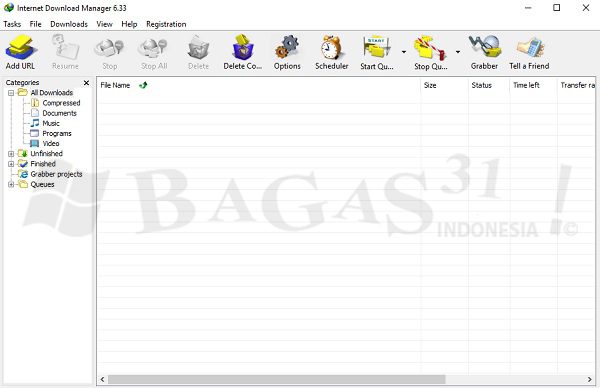Expand the Queues tree node
This screenshot has width=600, height=388.
pyautogui.click(x=11, y=184)
